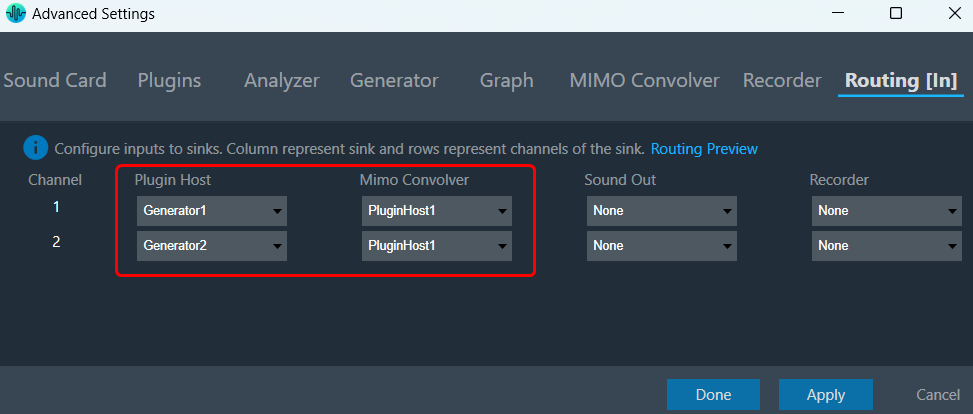Maximize the Advanced Settings window
The height and width of the screenshot is (414, 973).
click(x=895, y=13)
